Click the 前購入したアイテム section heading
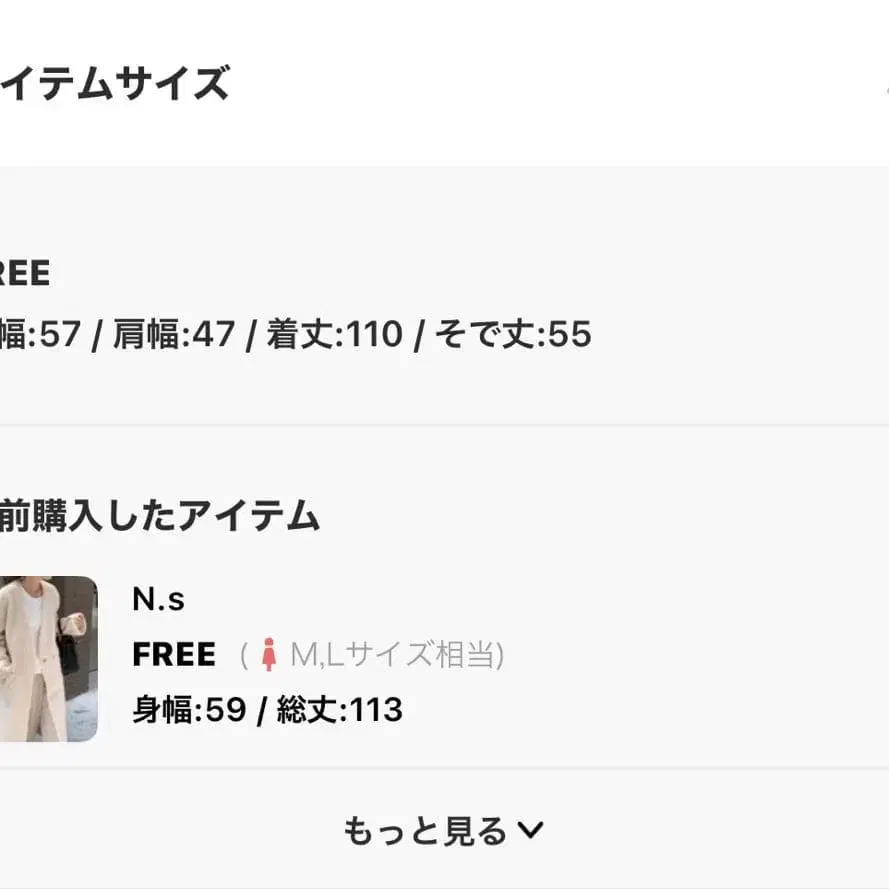The height and width of the screenshot is (889, 889). click(160, 516)
